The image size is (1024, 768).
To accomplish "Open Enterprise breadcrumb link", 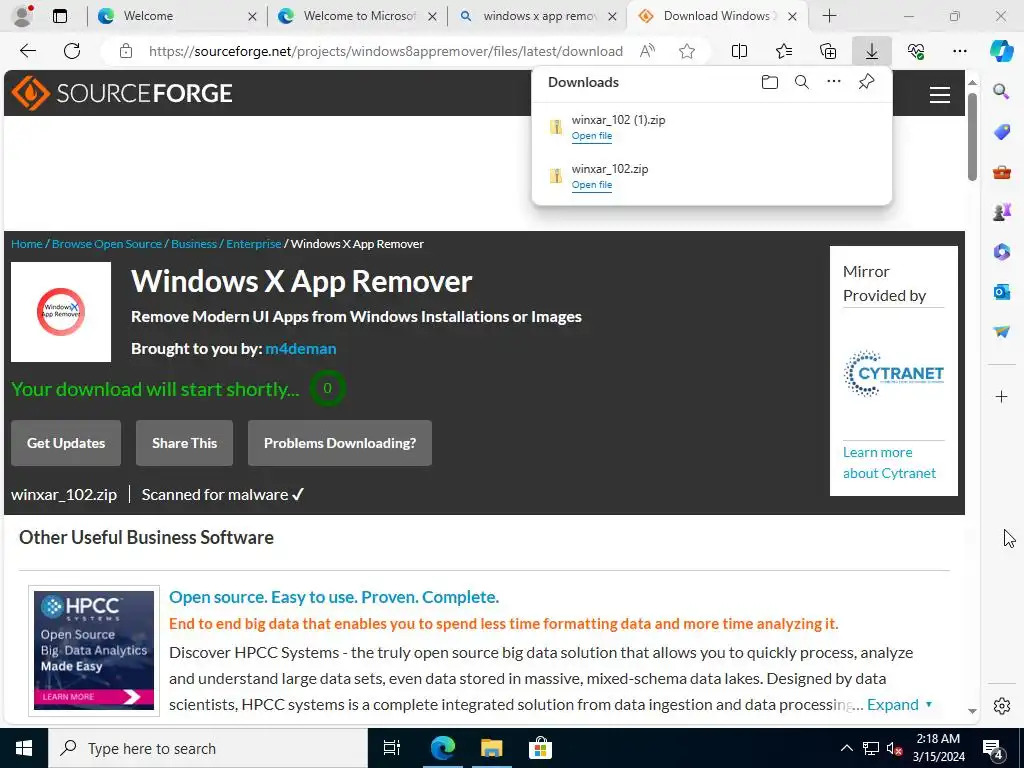I will 253,244.
